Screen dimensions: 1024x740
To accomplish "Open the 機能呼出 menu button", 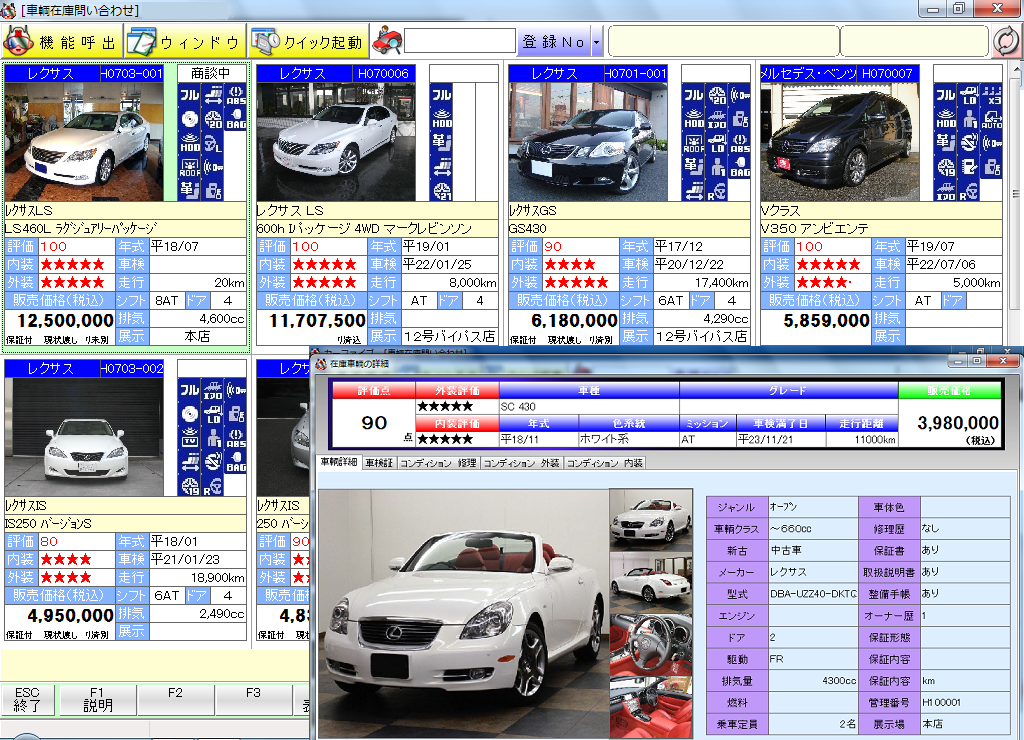I will coord(62,42).
